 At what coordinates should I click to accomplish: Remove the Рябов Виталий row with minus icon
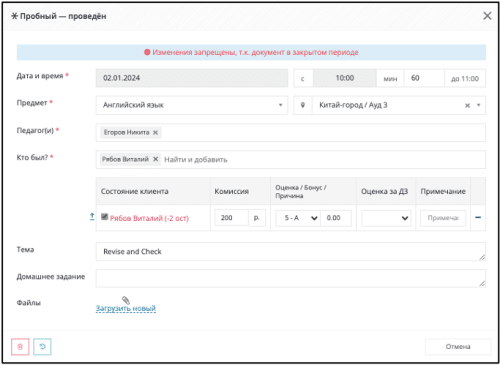tap(478, 217)
